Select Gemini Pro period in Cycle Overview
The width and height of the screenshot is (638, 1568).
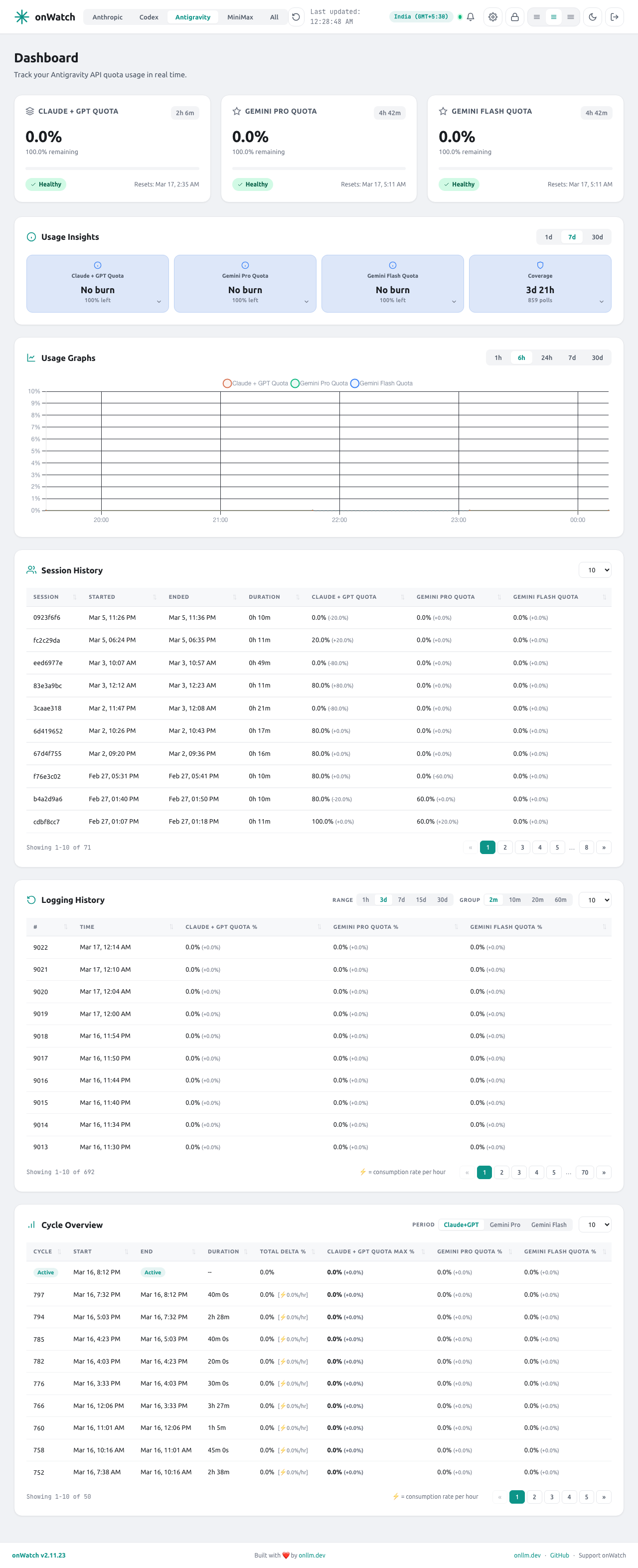tap(505, 1224)
